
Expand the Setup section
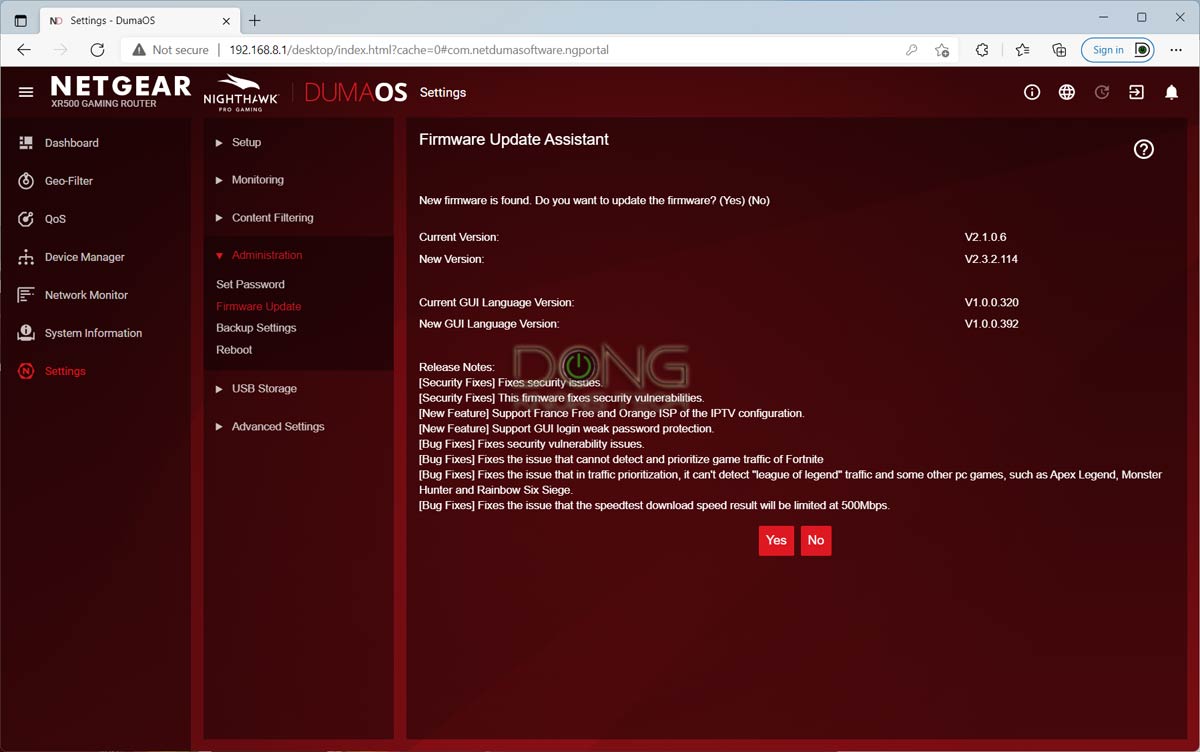[x=246, y=142]
